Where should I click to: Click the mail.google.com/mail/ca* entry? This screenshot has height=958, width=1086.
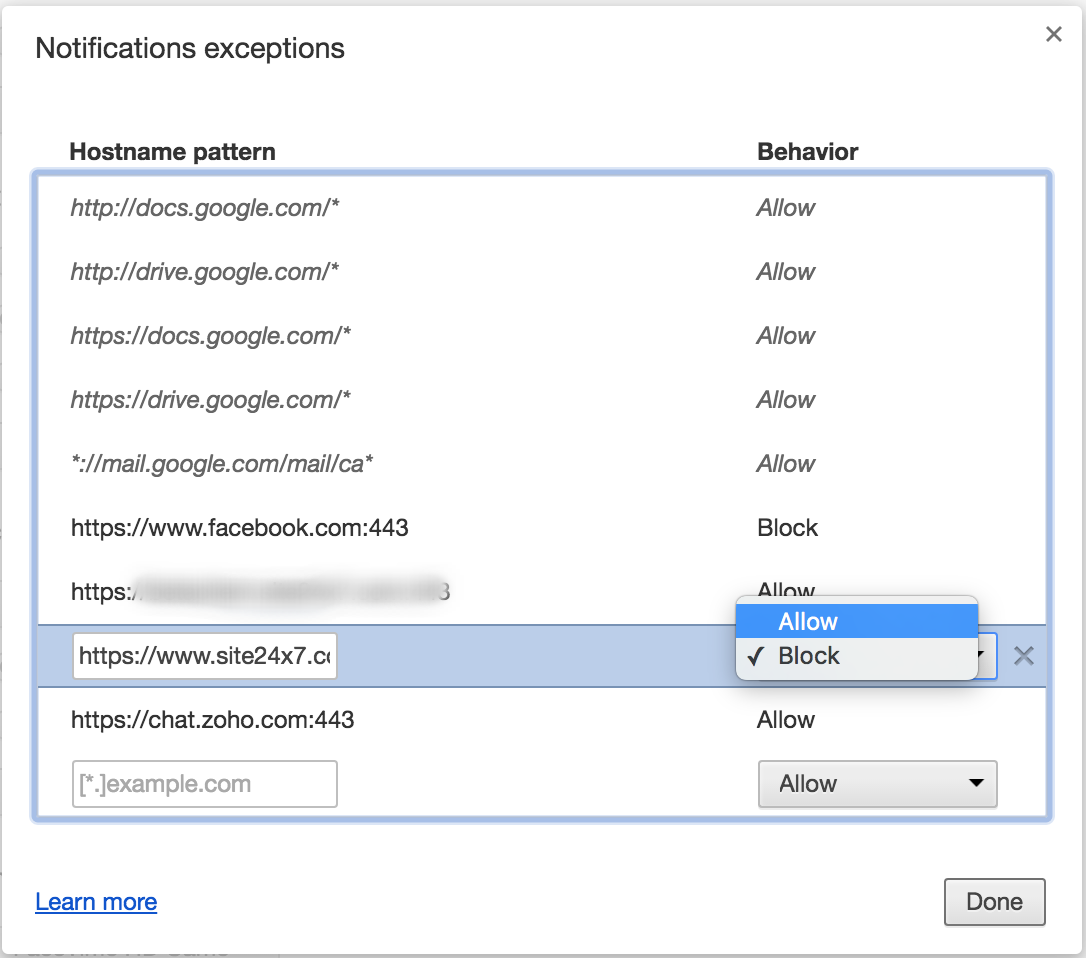[x=221, y=464]
